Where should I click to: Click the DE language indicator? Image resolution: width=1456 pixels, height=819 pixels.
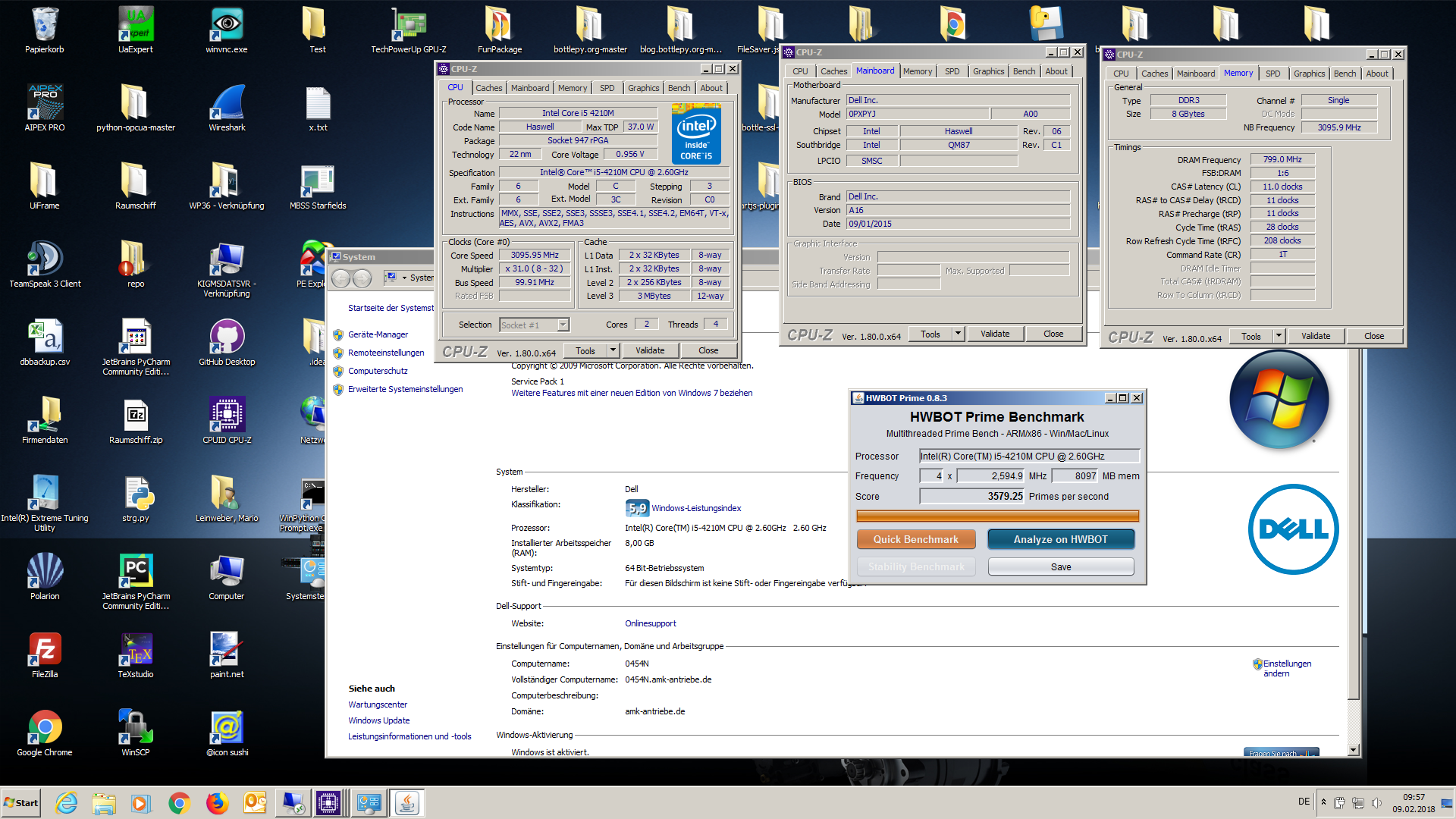[x=1304, y=802]
